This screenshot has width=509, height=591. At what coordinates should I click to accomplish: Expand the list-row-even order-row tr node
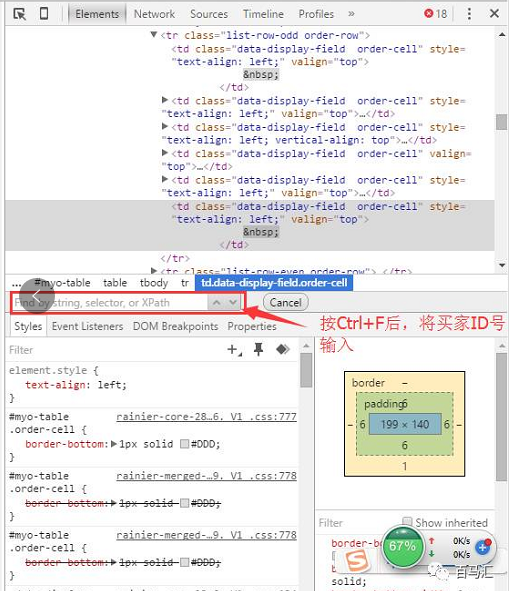pyautogui.click(x=153, y=271)
